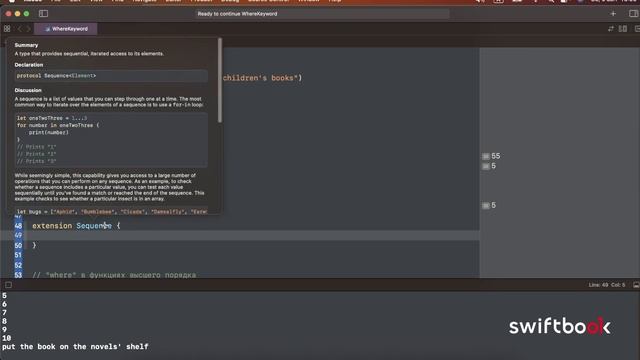Show Quick Look for the lowest 5 result
The height and width of the screenshot is (360, 640).
485,205
